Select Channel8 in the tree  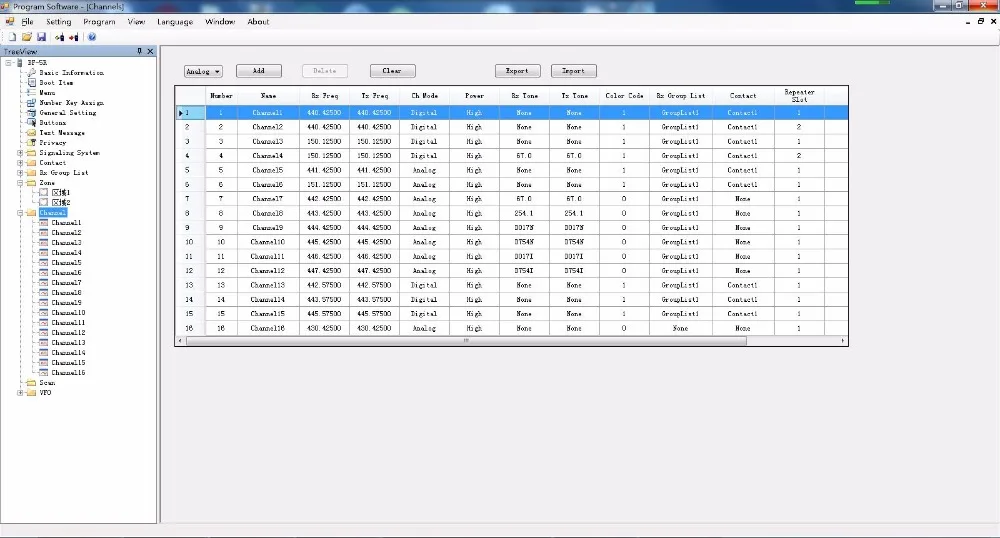(66, 293)
